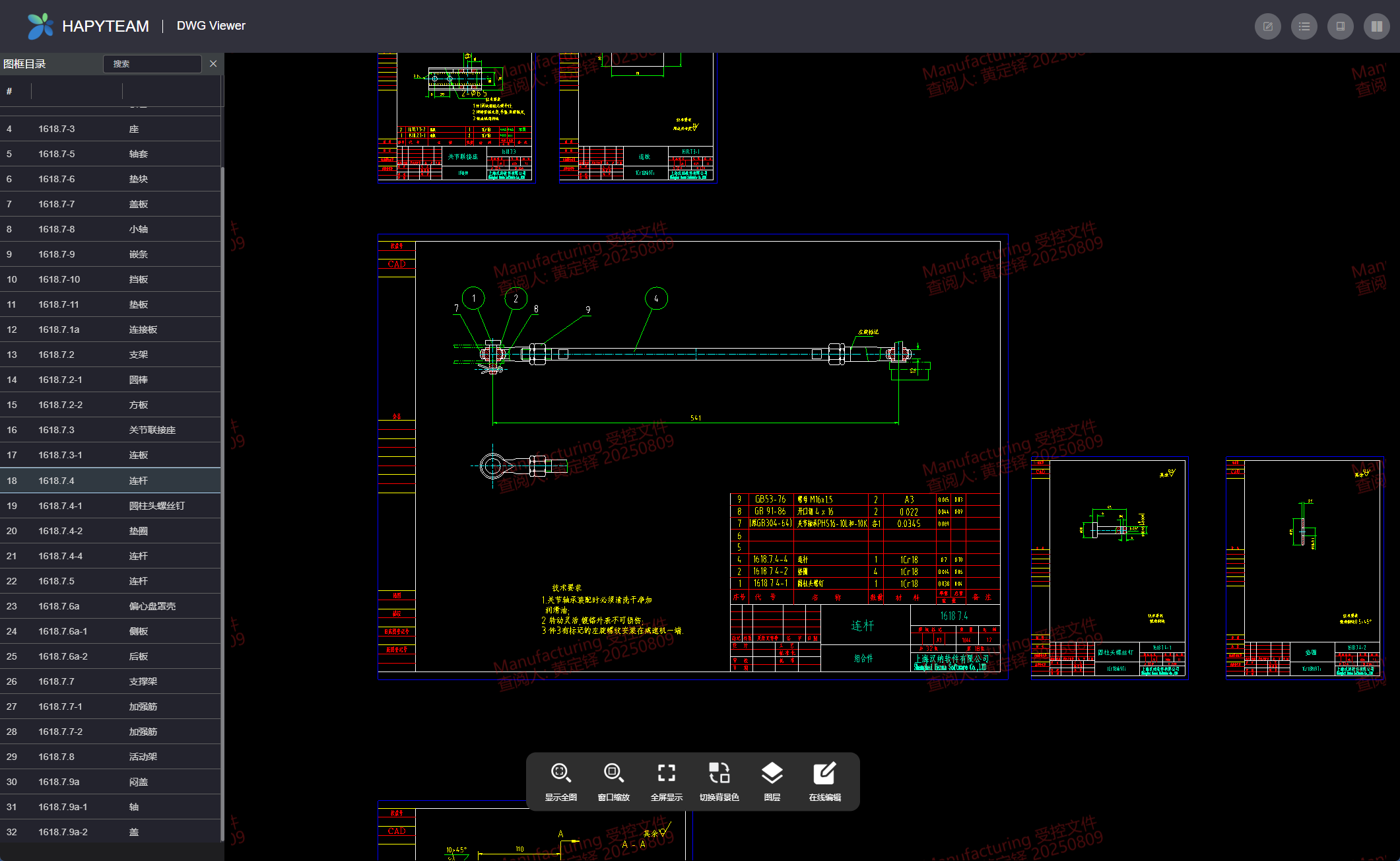The height and width of the screenshot is (861, 1400).
Task: Click the 圆柱头螺丝钉 drawing thumbnail on right
Action: 1110,568
